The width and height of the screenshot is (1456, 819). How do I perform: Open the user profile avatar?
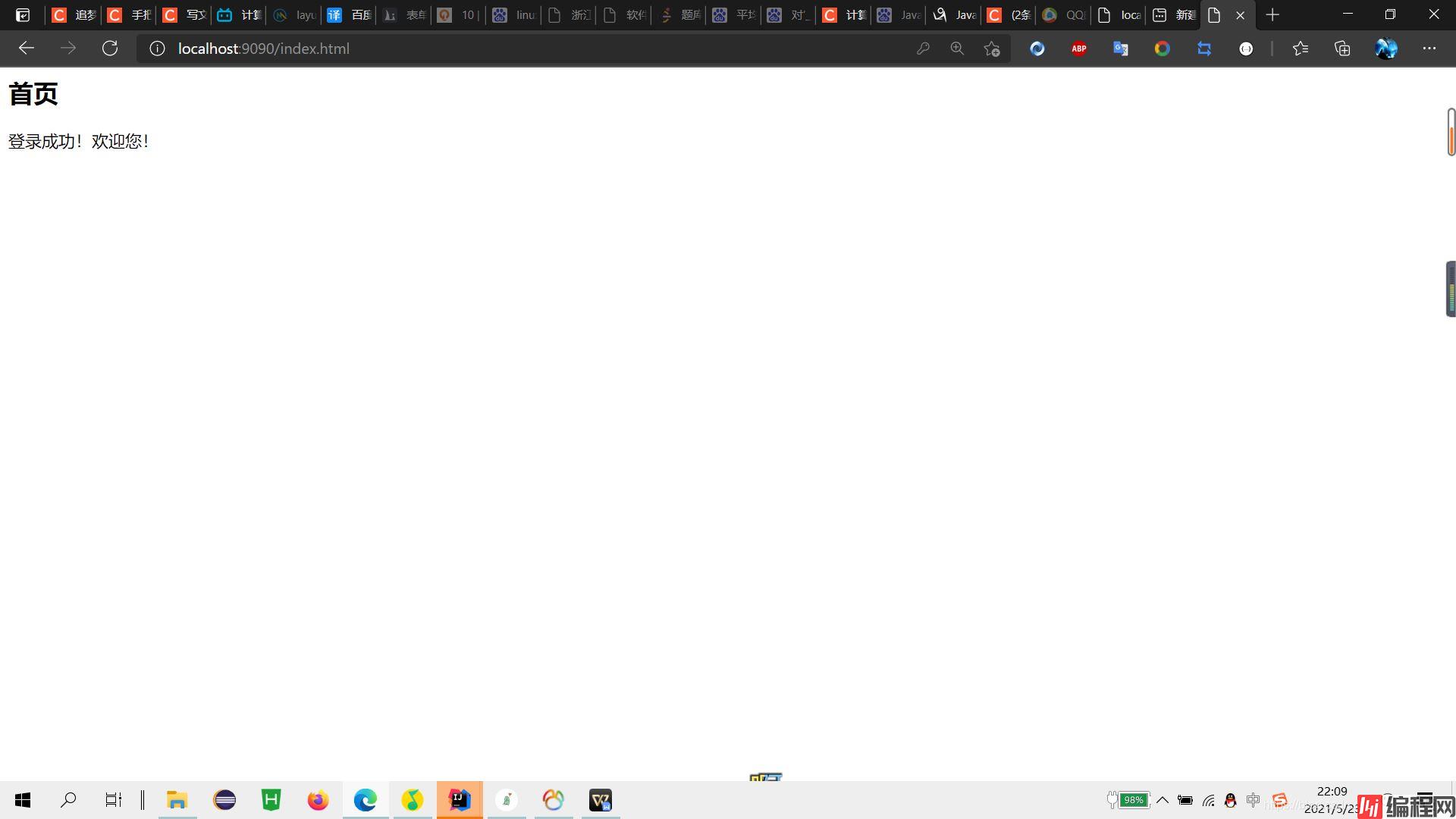click(1386, 49)
